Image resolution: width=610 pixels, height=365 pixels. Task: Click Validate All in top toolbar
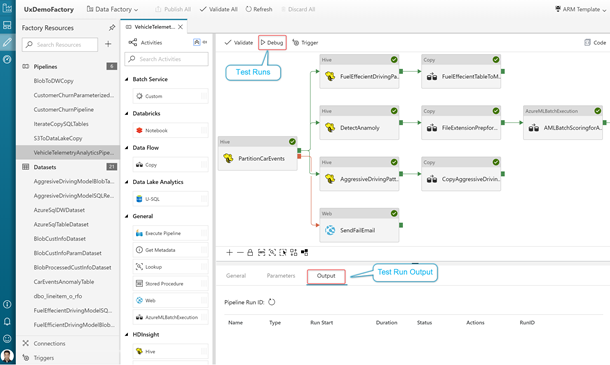click(218, 9)
